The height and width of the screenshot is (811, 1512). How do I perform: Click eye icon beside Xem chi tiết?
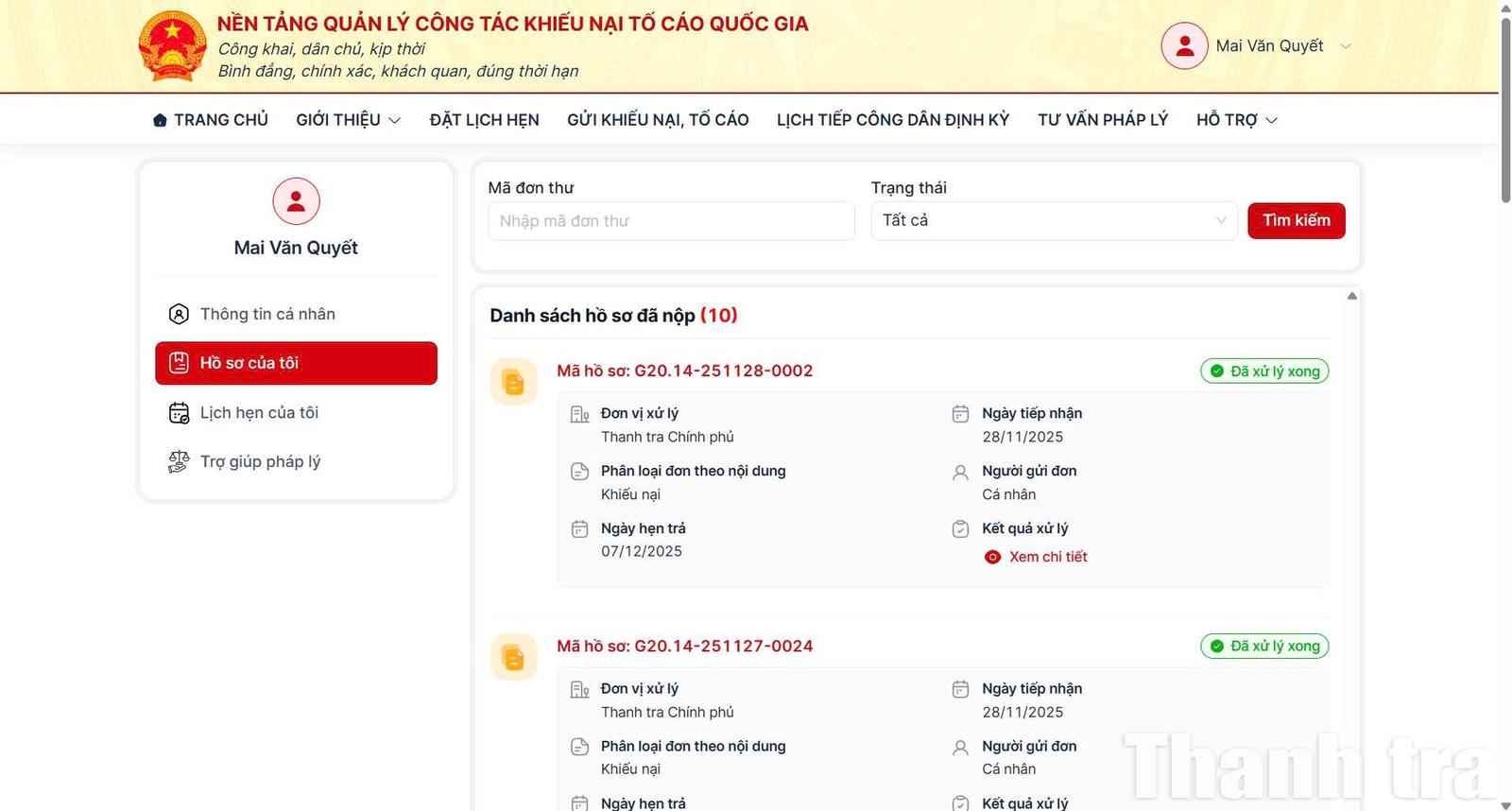pyautogui.click(x=992, y=558)
